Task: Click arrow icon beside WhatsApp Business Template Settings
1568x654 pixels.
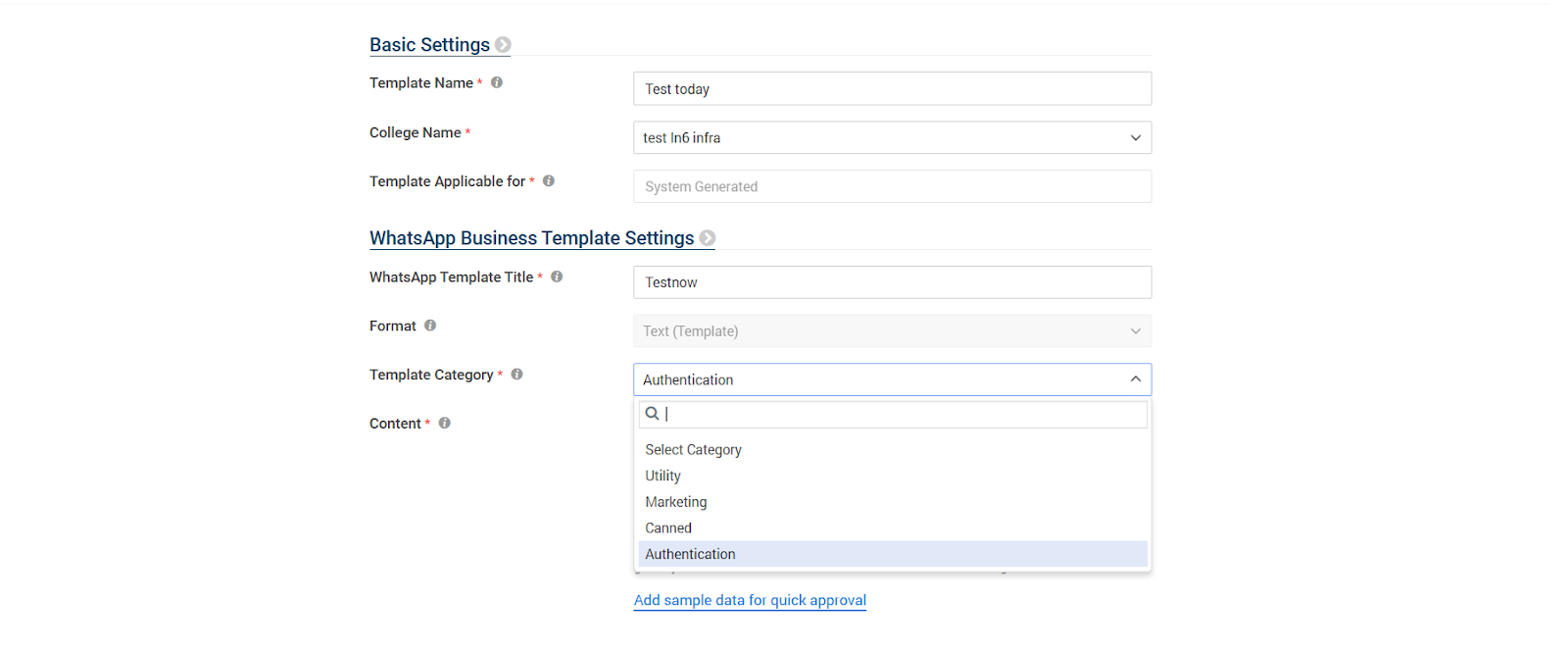Action: tap(708, 238)
